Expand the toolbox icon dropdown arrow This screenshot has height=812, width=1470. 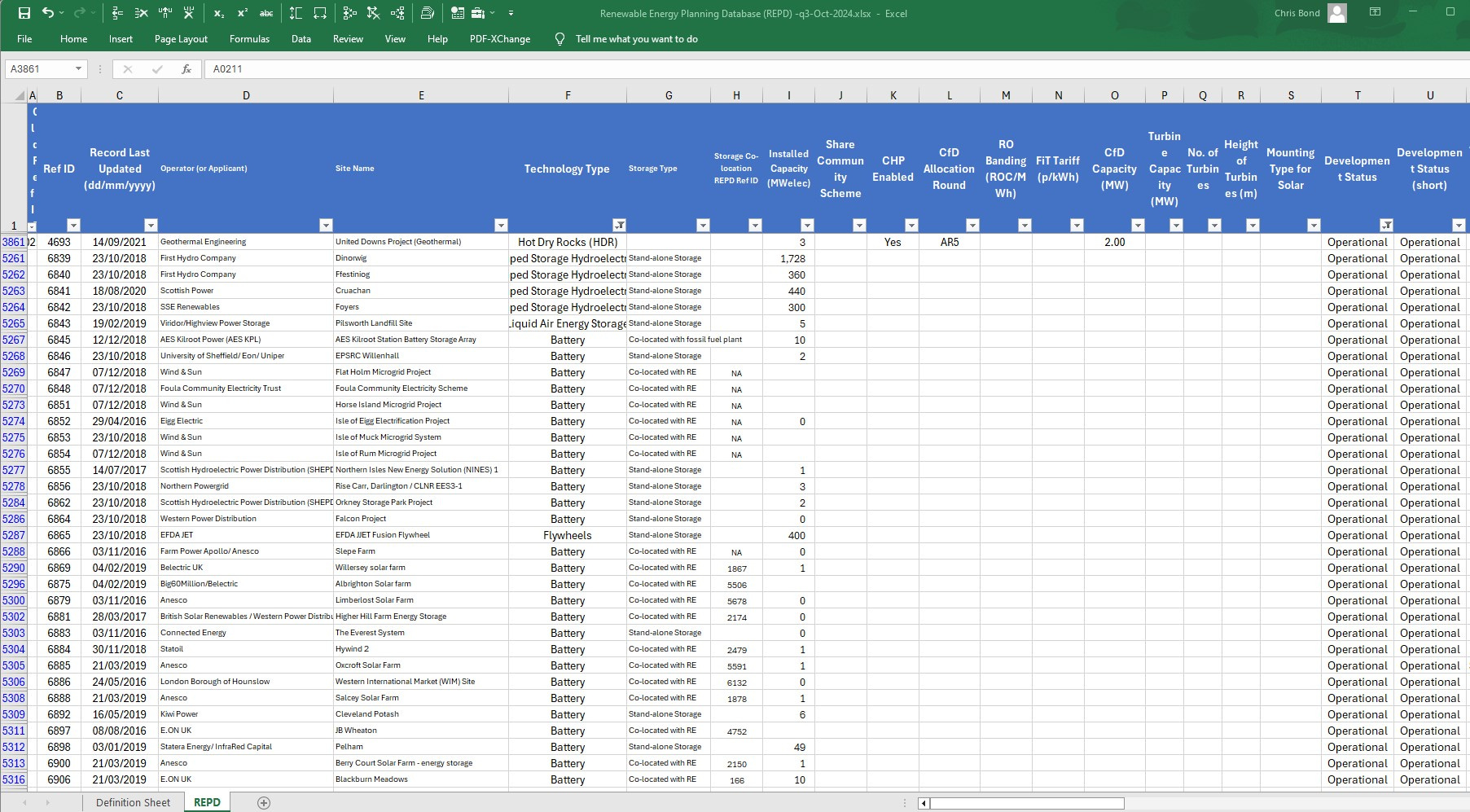(x=492, y=13)
